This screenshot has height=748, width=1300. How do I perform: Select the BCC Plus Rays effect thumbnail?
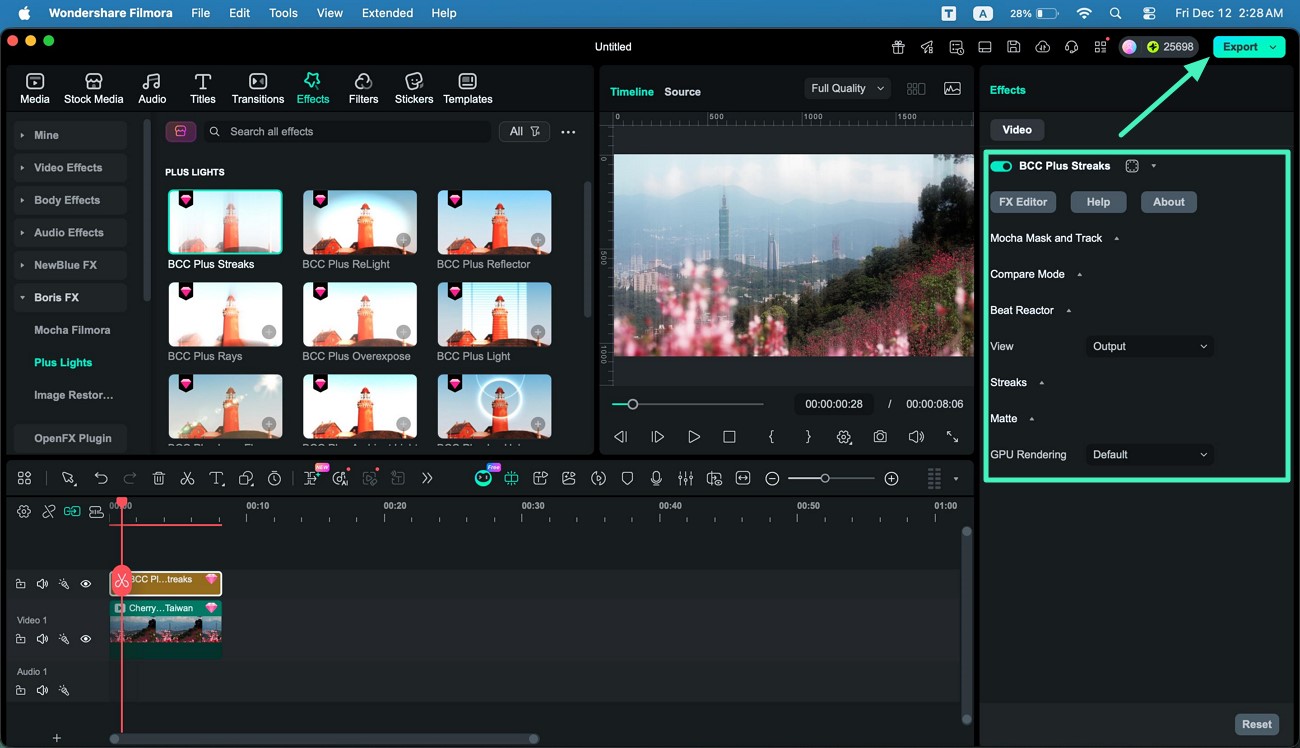(225, 315)
